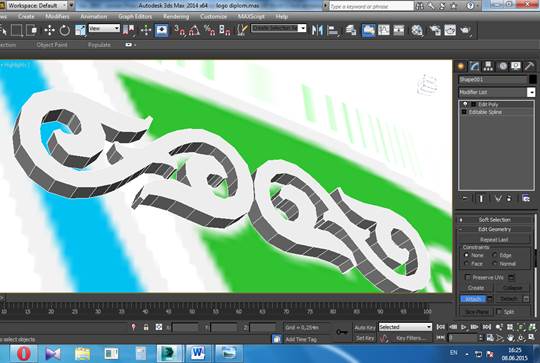Activate Select and Scale tool
This screenshot has height=363, width=540.
point(80,30)
